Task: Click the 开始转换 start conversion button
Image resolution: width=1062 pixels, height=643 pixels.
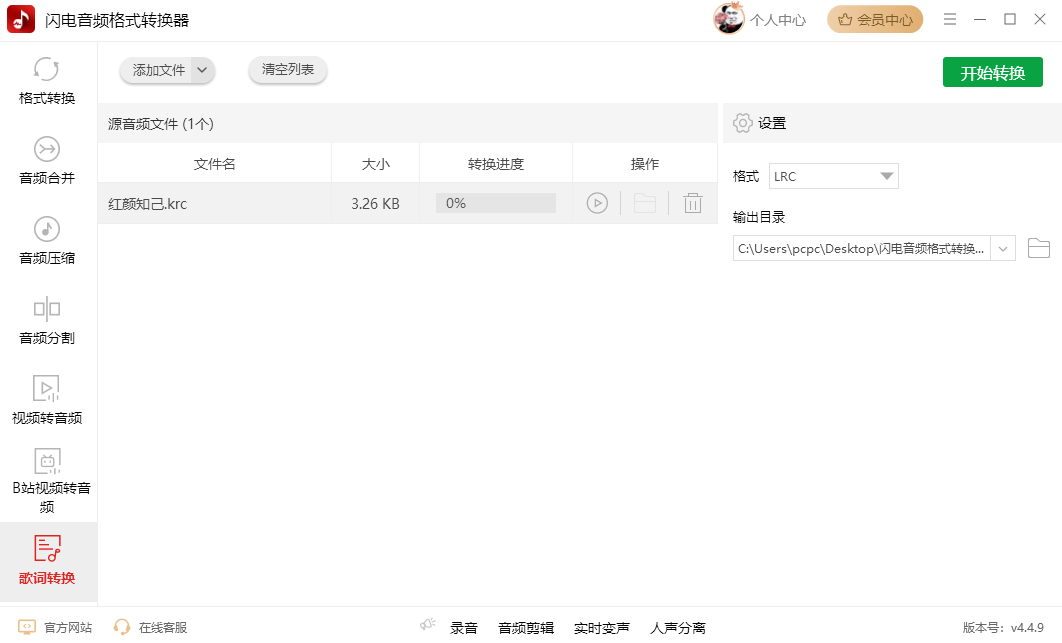Action: [x=992, y=71]
